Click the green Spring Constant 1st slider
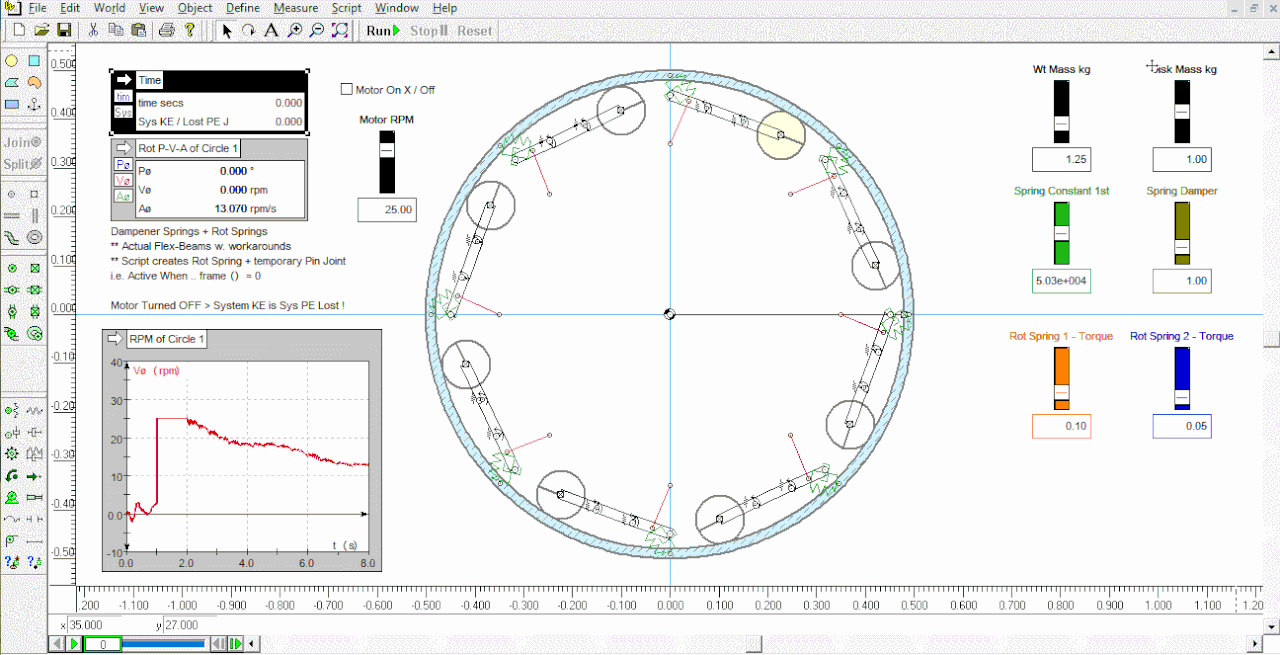Screen dimensions: 1280x655 1062,233
